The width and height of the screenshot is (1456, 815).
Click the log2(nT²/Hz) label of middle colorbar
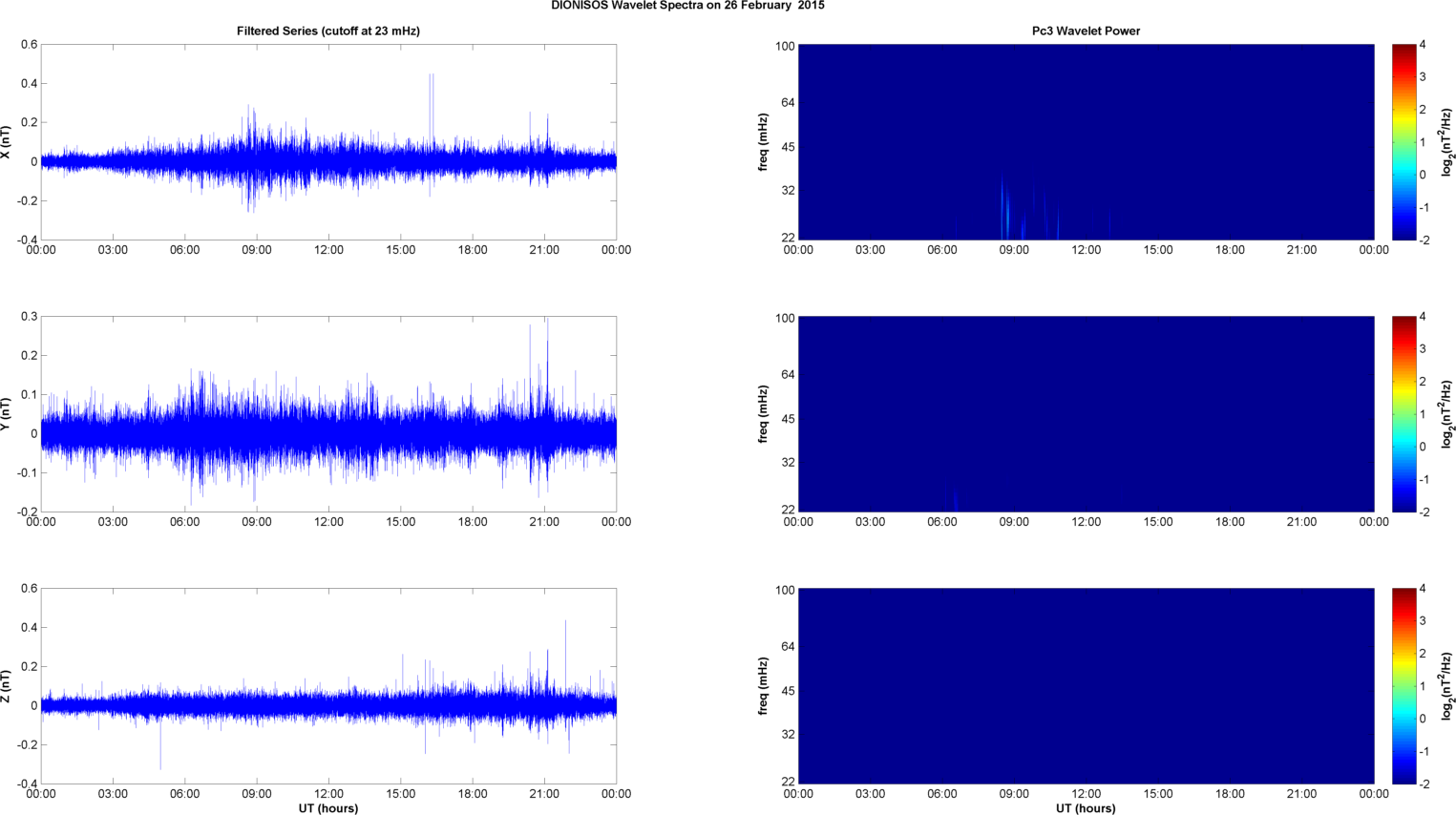(1447, 414)
